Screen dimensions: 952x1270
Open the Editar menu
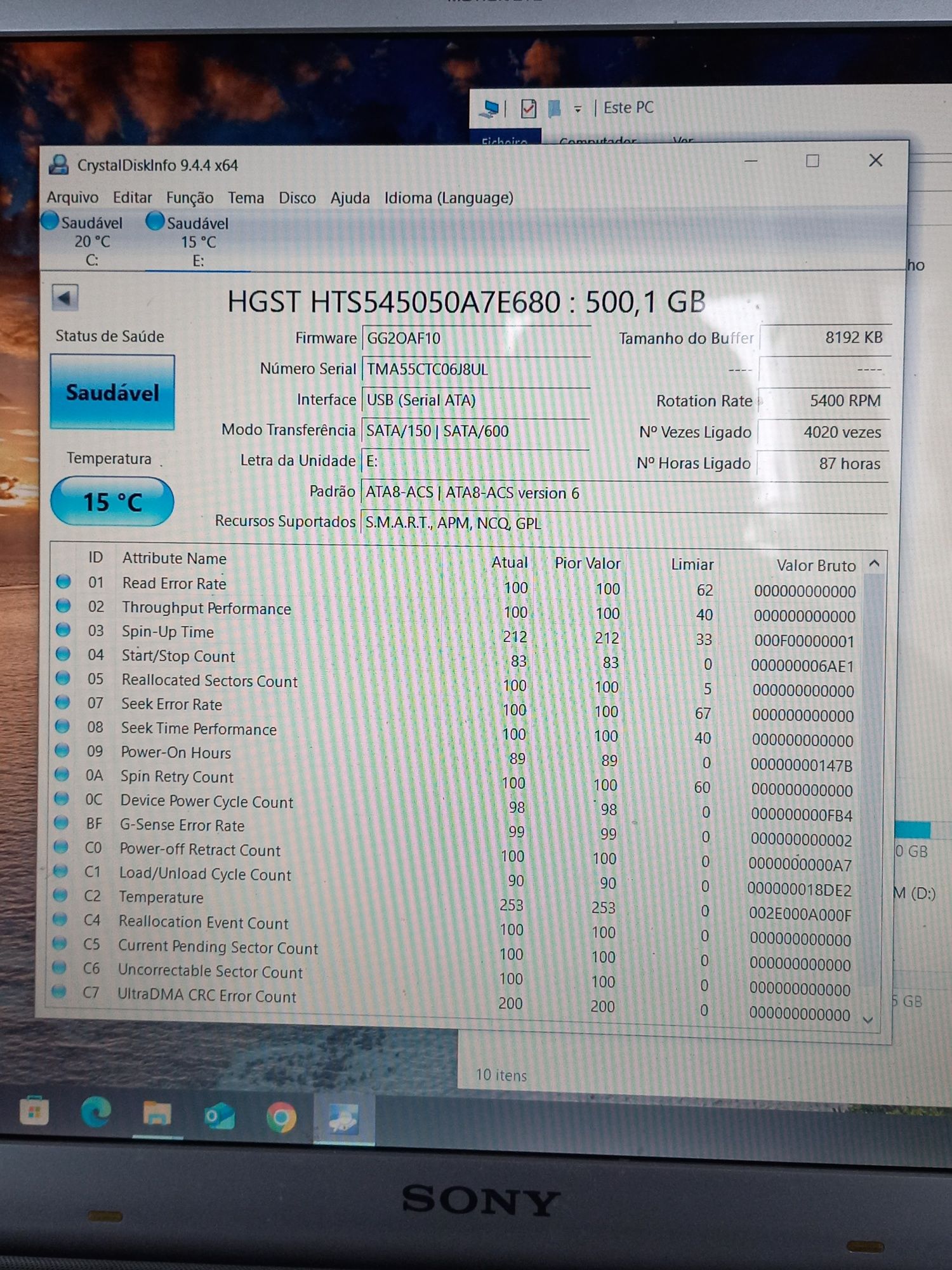pyautogui.click(x=132, y=197)
